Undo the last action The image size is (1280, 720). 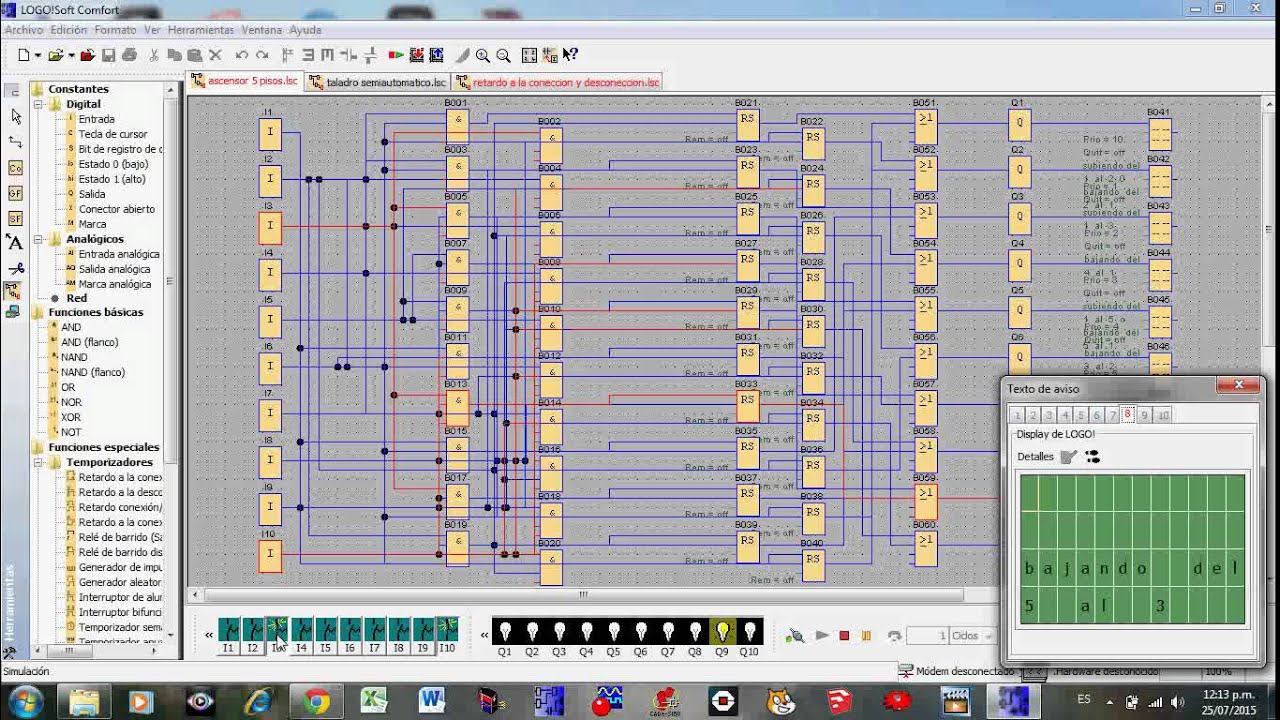pos(242,56)
